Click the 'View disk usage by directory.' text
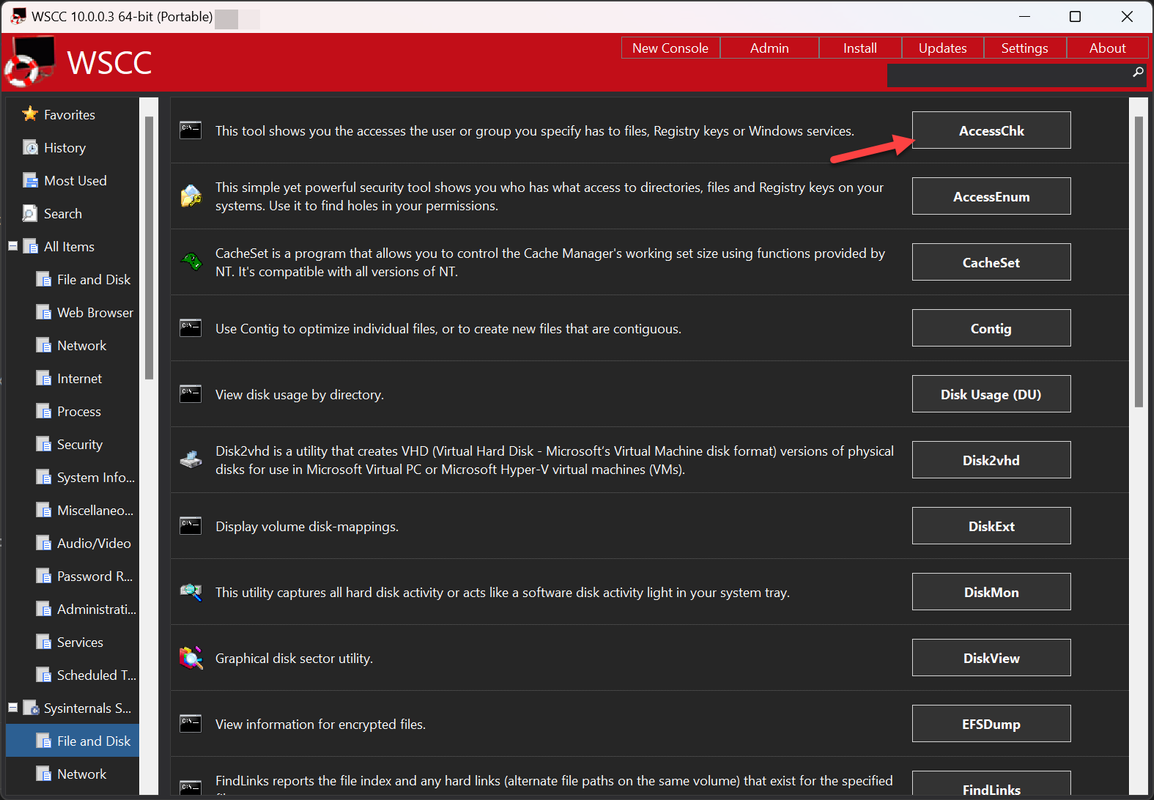This screenshot has height=800, width=1154. 300,394
